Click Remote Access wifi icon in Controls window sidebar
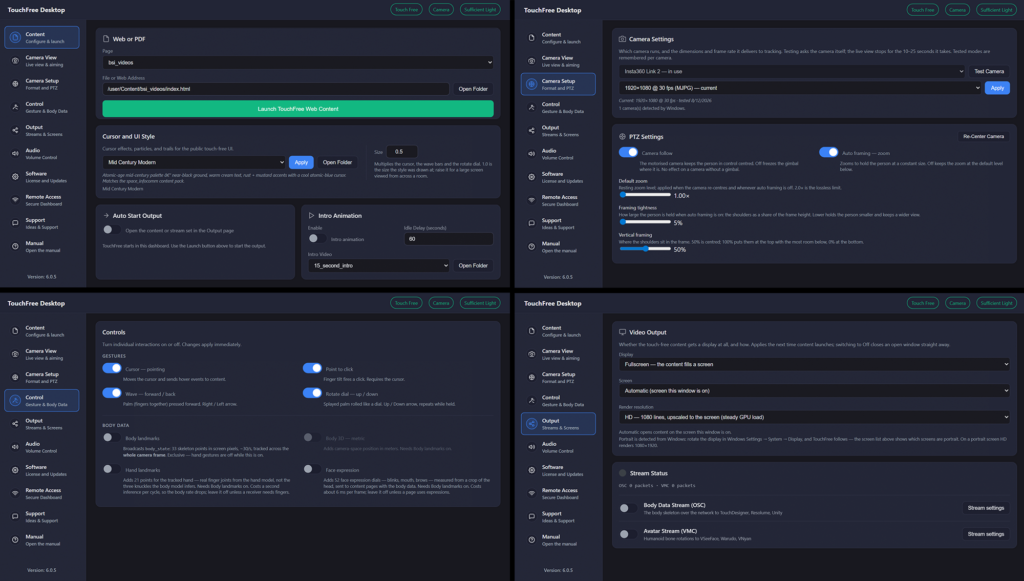1024x581 pixels. (15, 493)
